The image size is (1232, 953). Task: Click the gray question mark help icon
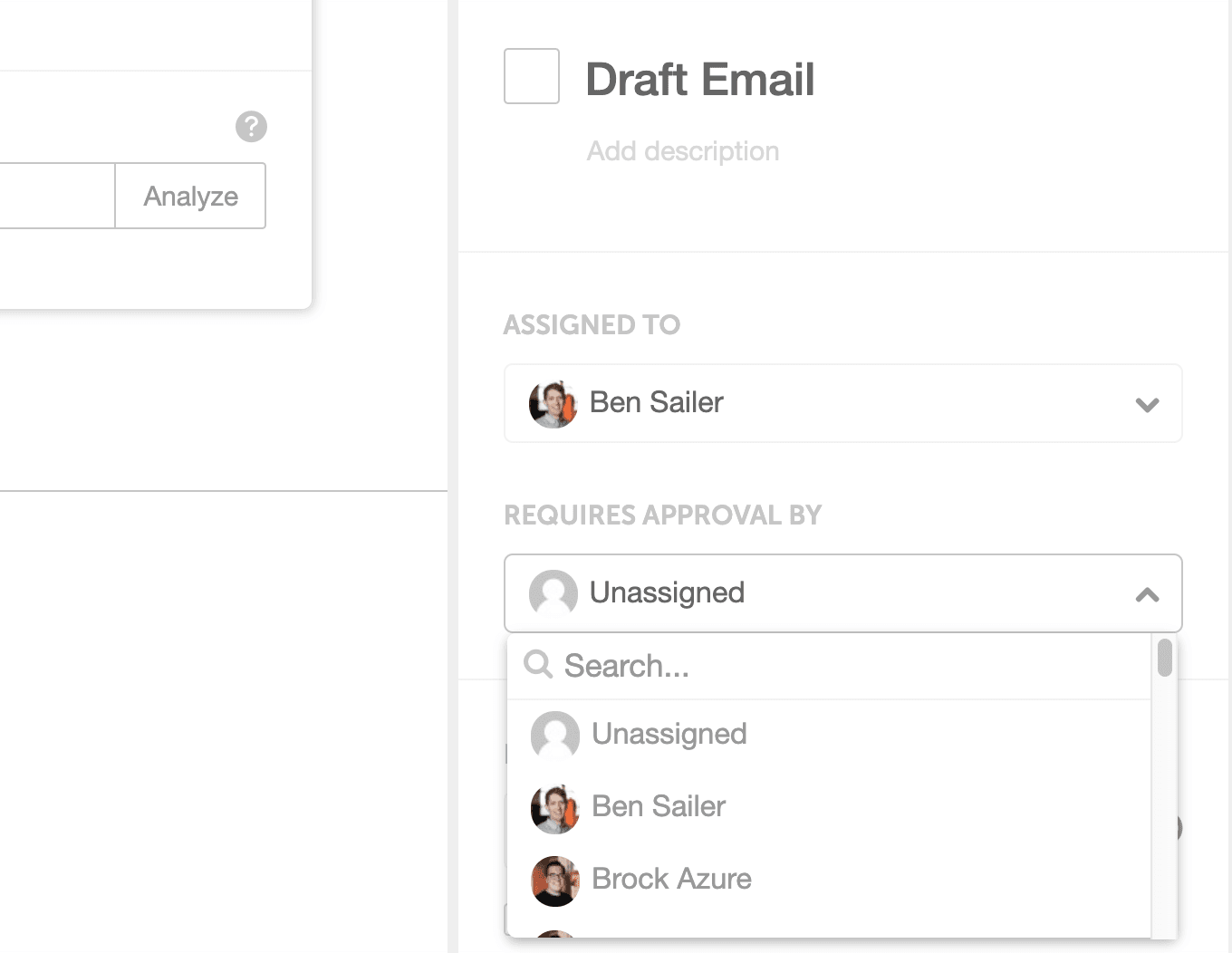(251, 127)
